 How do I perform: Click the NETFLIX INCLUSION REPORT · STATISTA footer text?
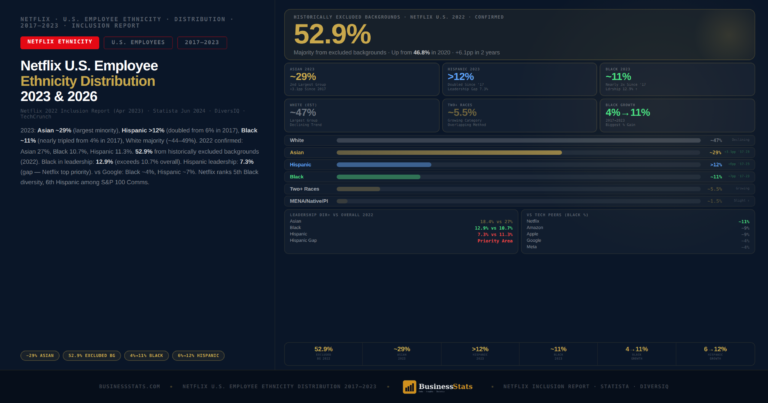coord(586,386)
